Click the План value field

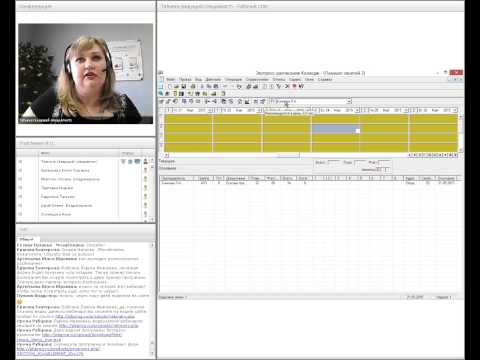coord(360,163)
